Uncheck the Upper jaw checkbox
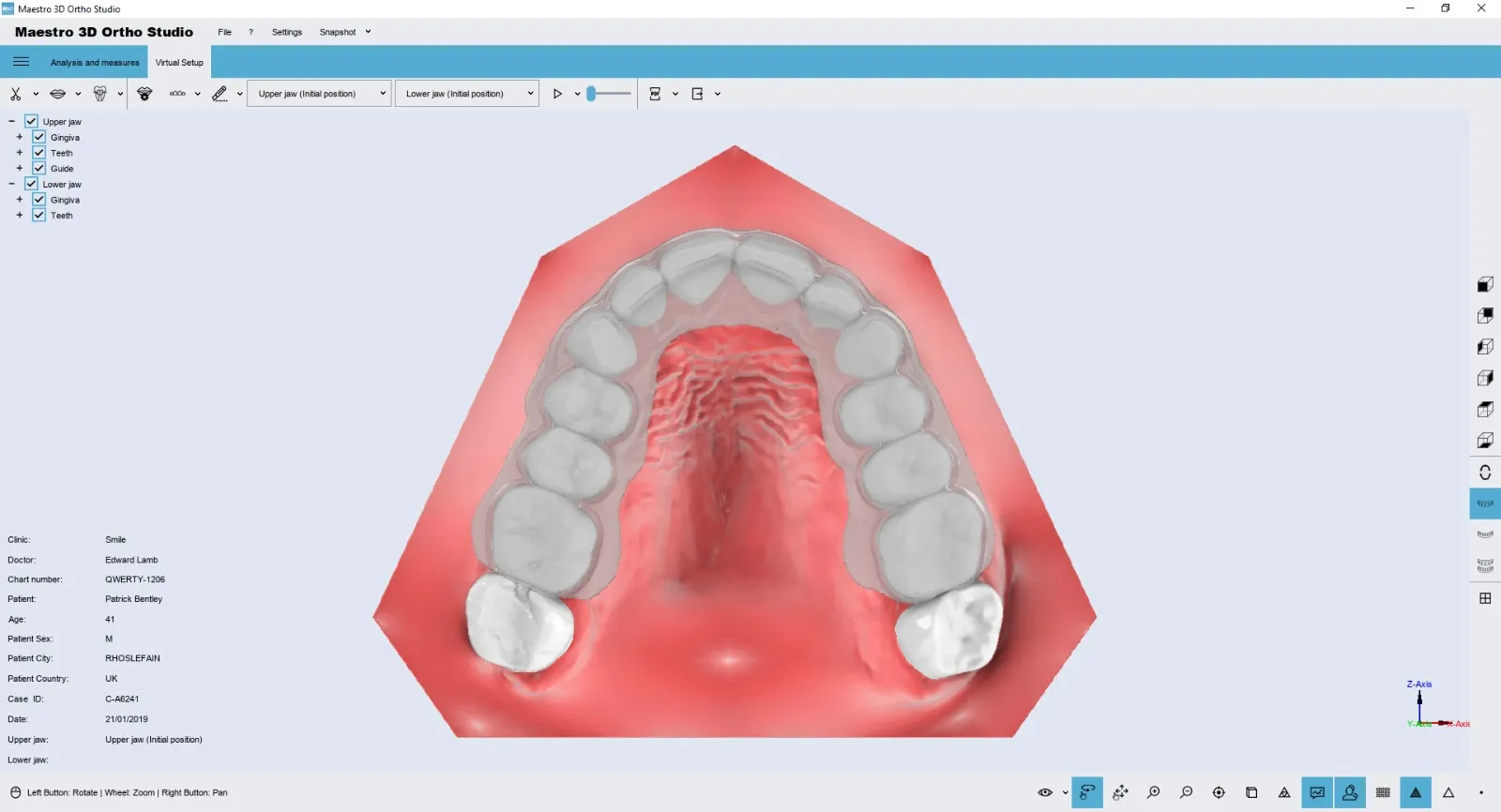The width and height of the screenshot is (1501, 812). [31, 121]
